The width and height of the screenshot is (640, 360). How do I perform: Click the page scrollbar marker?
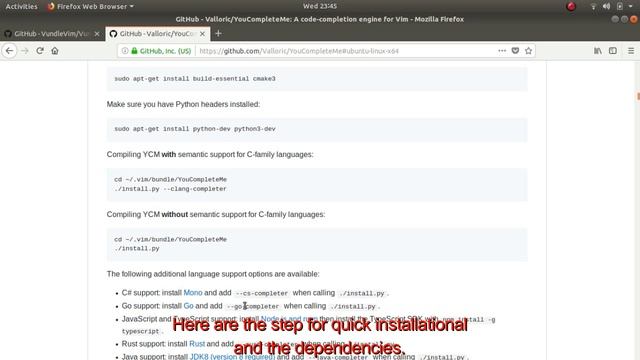(x=638, y=96)
